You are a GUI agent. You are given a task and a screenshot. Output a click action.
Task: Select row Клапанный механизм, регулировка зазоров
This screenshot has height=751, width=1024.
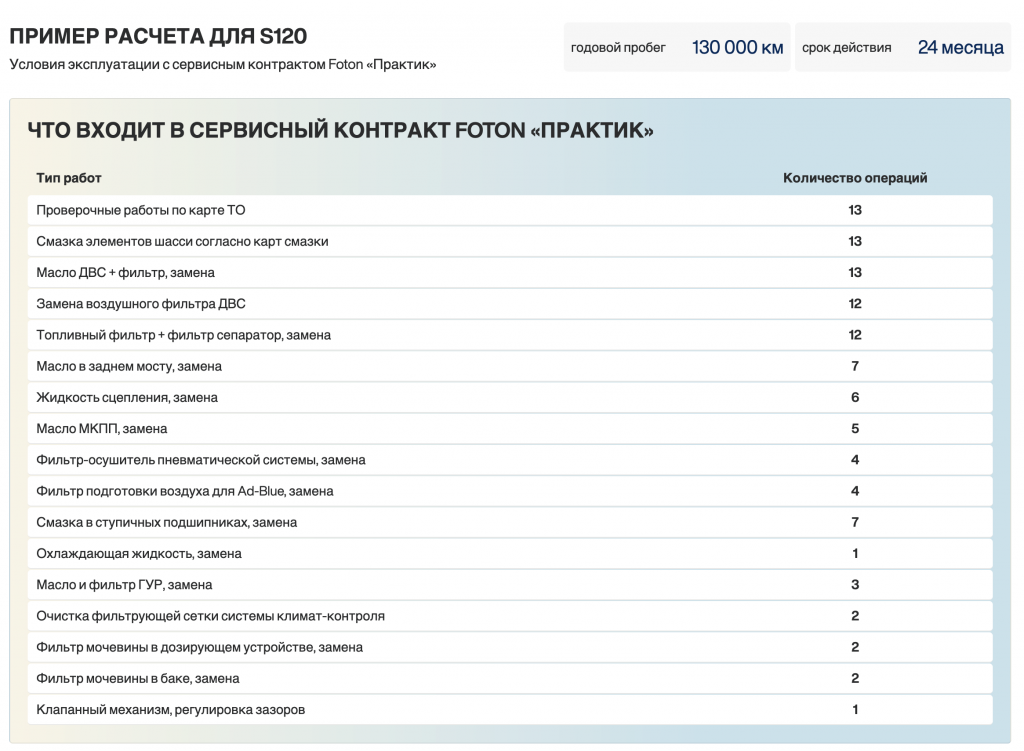click(x=510, y=710)
